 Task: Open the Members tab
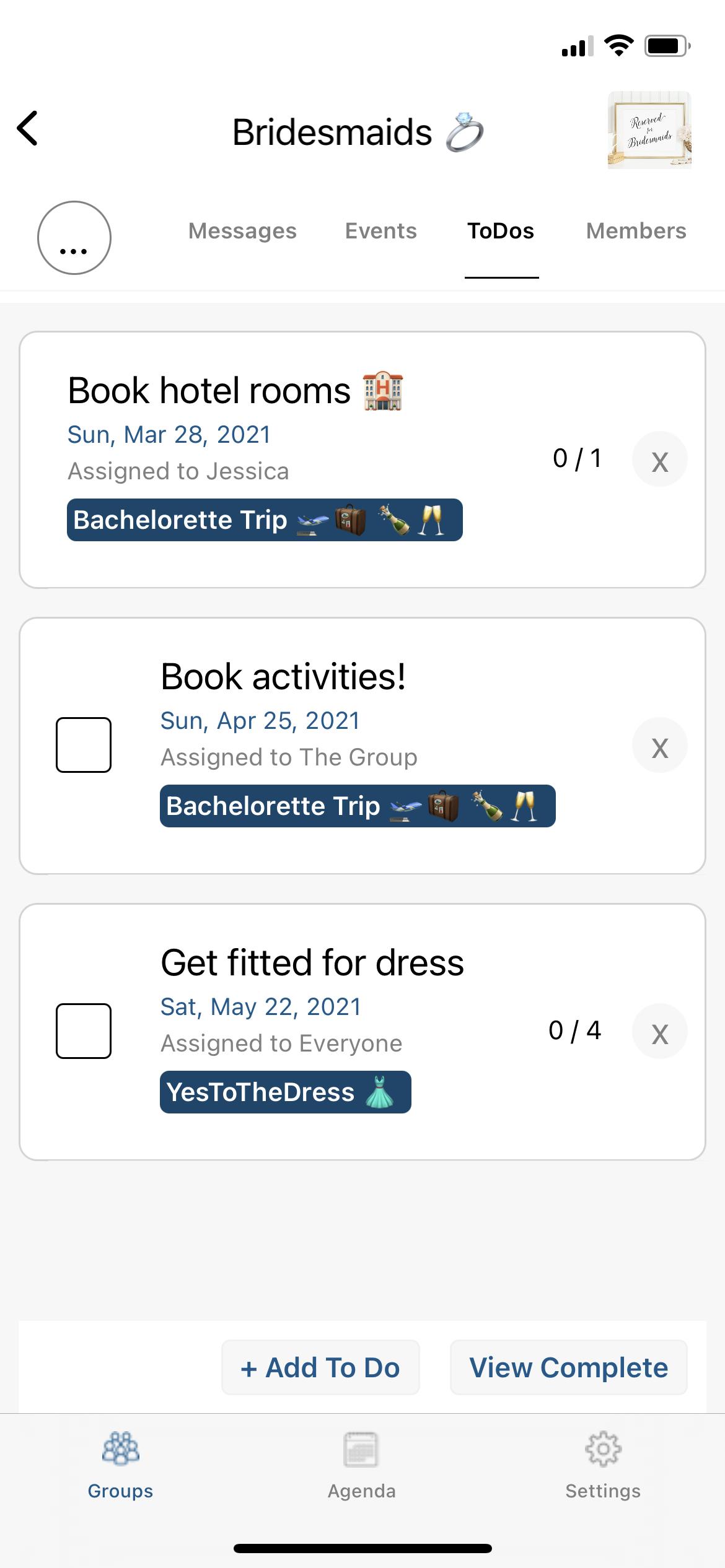tap(636, 231)
